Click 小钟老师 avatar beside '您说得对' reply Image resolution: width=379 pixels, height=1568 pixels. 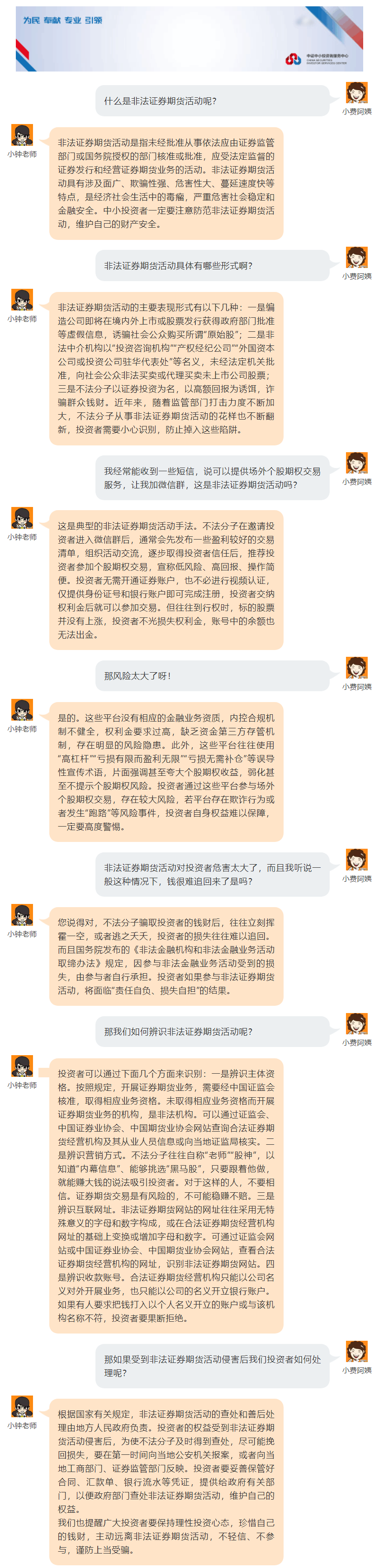[x=22, y=915]
